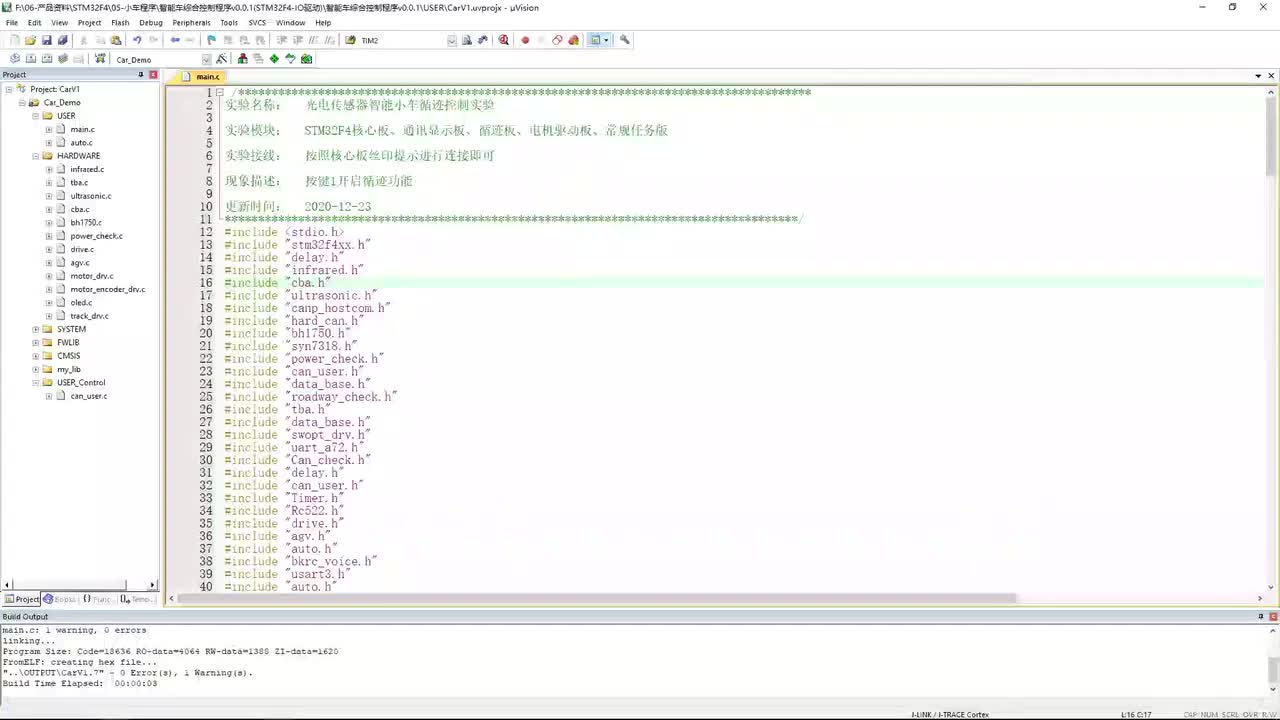Rebuild all target files with the Rebuild icon
This screenshot has height=720, width=1280.
46,59
